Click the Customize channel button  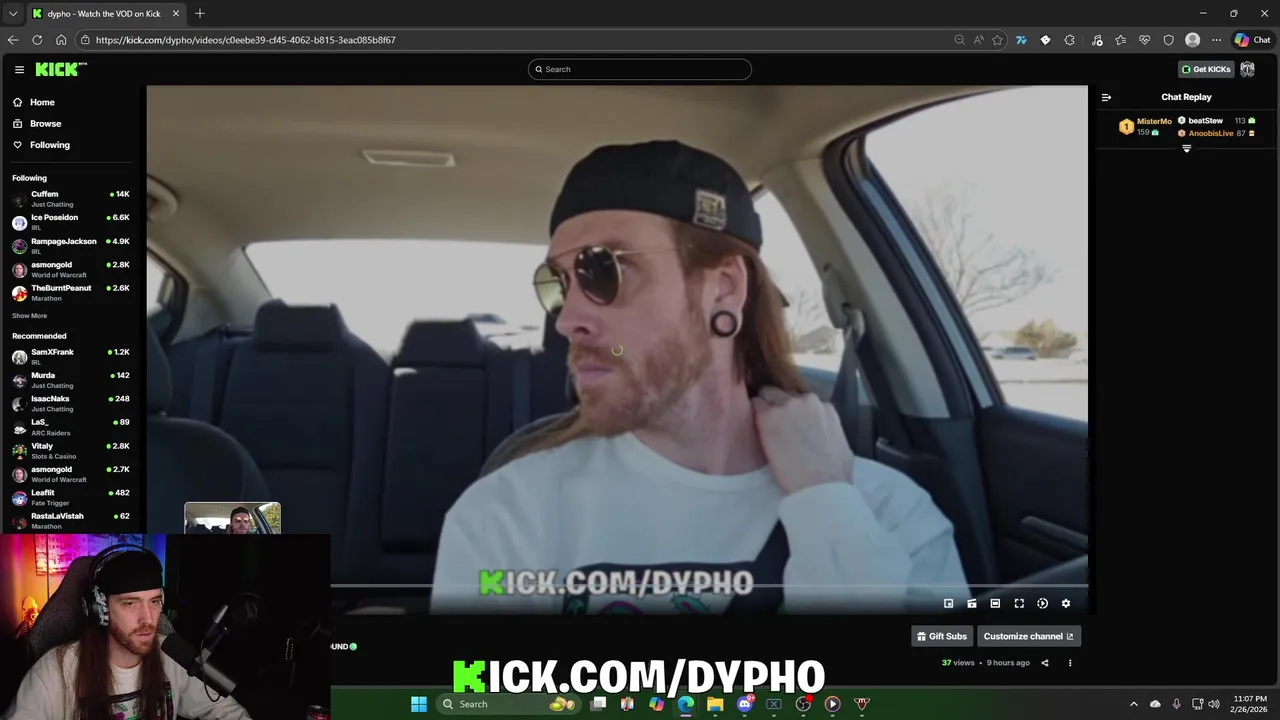point(1028,636)
